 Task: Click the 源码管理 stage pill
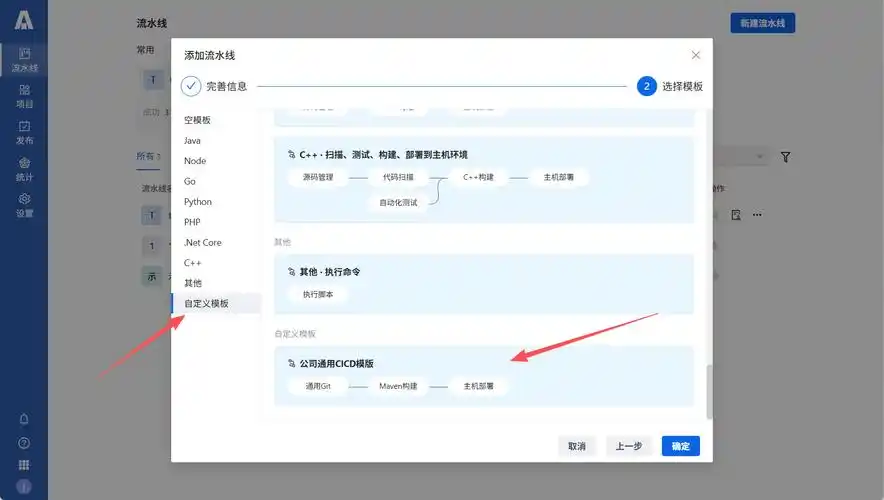[x=318, y=177]
